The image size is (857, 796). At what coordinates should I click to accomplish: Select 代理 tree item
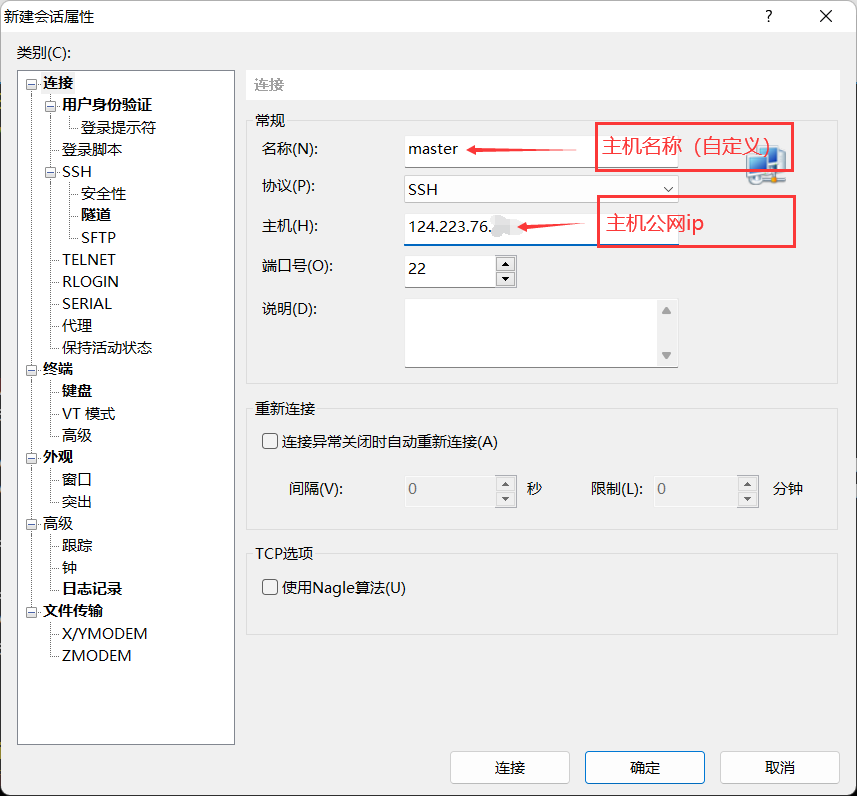[x=77, y=326]
